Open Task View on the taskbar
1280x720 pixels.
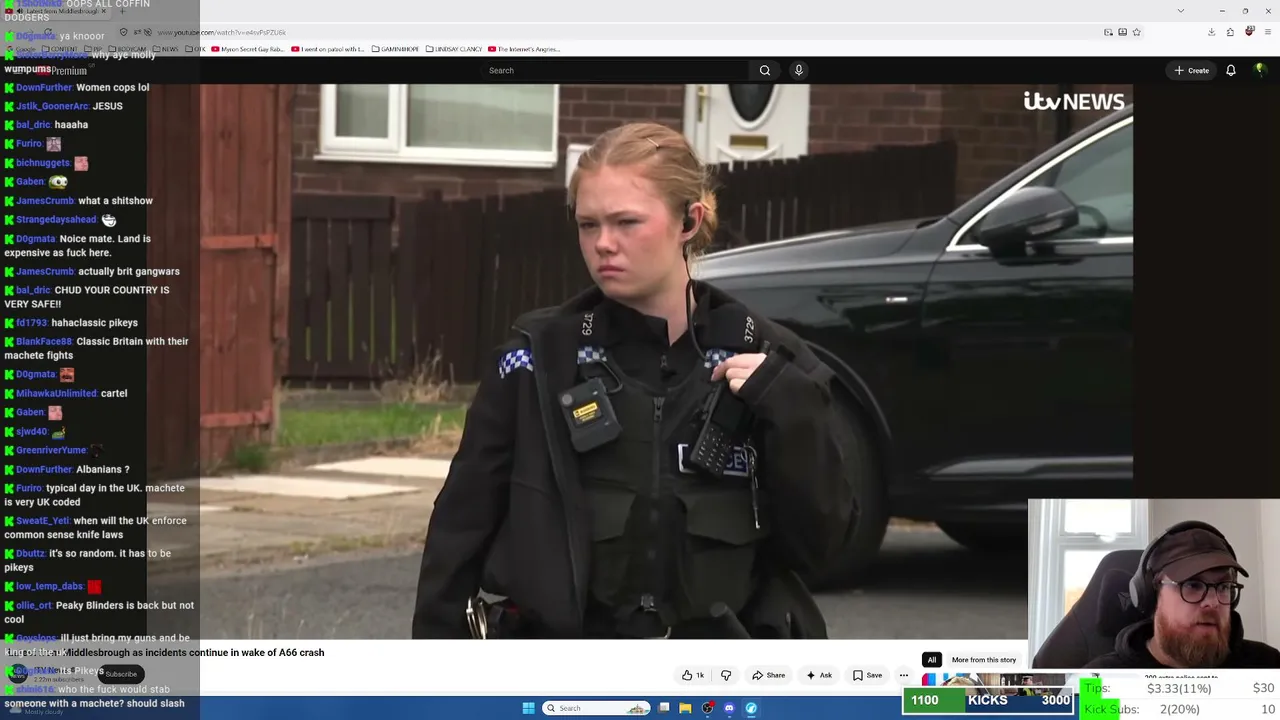[664, 708]
